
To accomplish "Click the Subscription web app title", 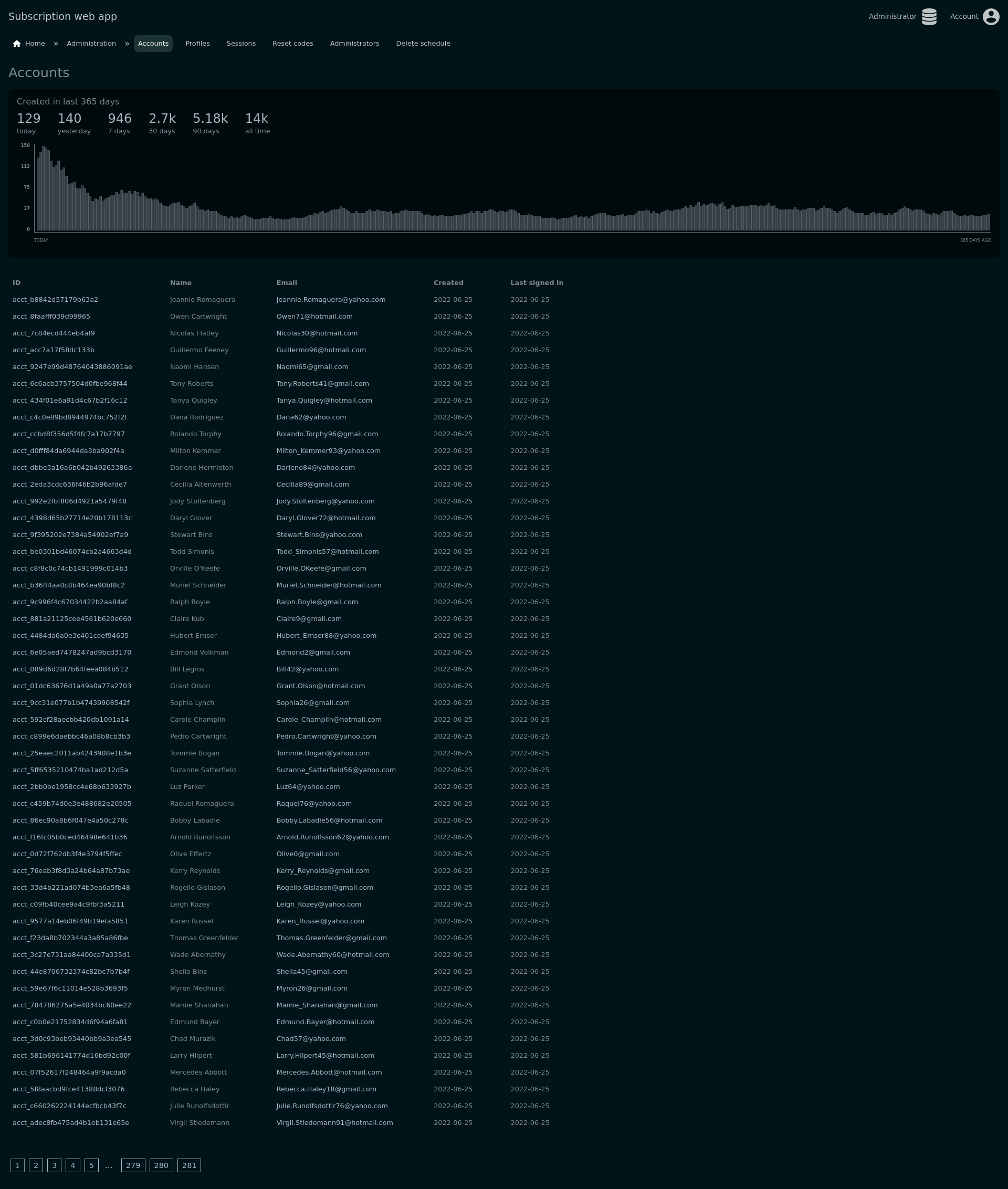I will [63, 17].
